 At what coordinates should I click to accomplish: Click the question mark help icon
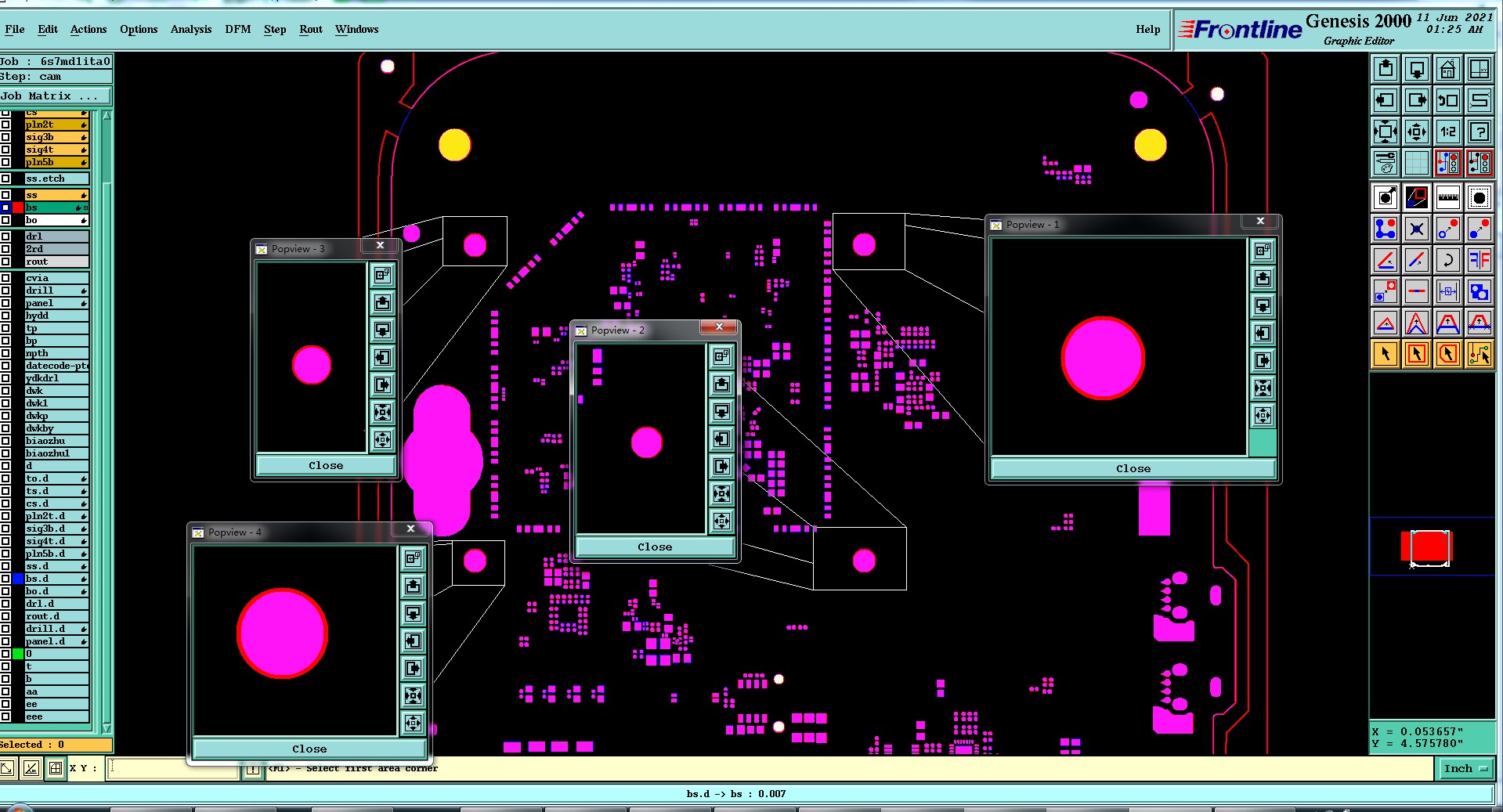coord(1480,132)
